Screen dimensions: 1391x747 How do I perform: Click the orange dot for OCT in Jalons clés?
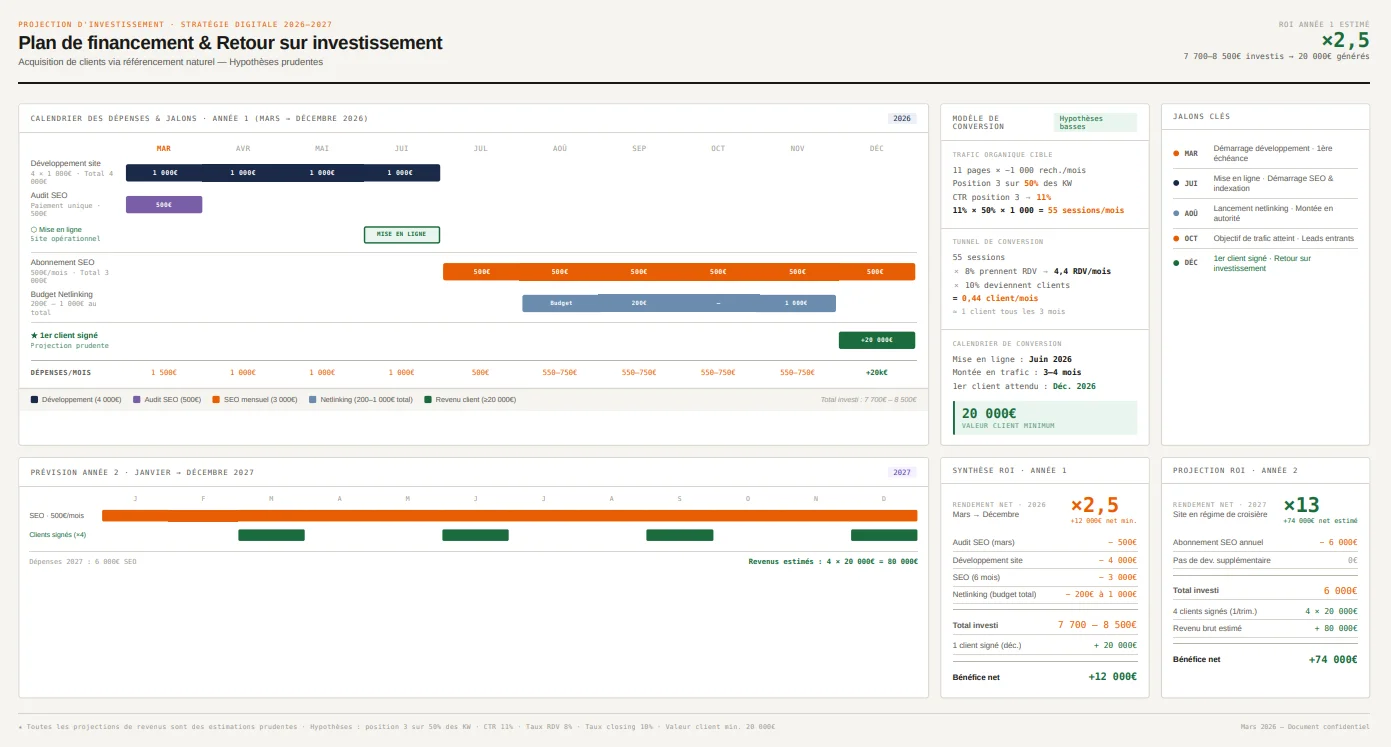click(1176, 238)
